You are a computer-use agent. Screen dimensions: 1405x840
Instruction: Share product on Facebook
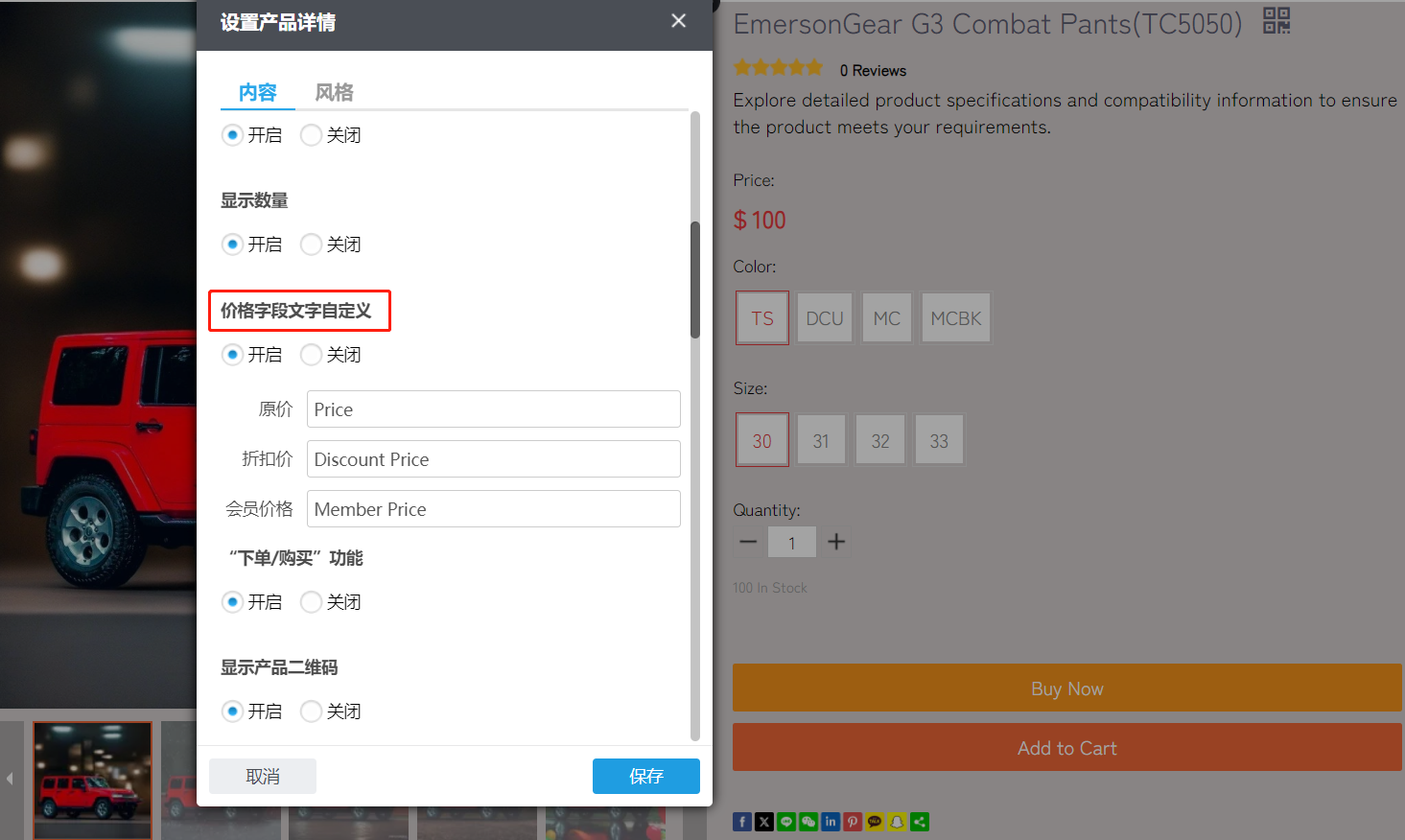tap(742, 822)
